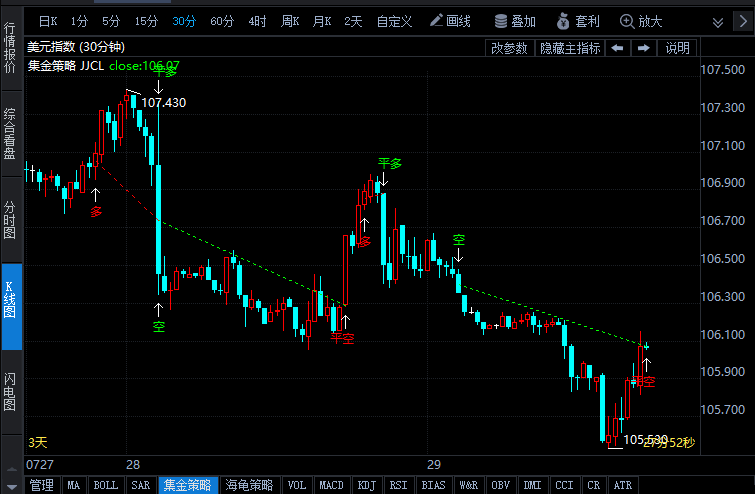This screenshot has height=494, width=755.
Task: Switch to 周K period
Action: point(290,21)
